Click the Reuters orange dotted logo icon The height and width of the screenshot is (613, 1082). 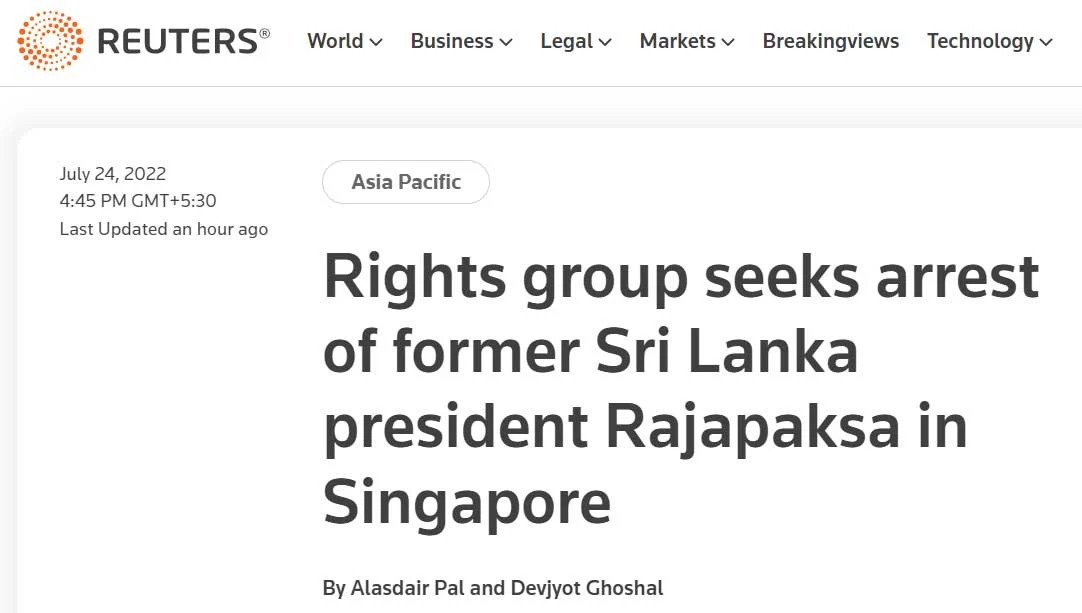(x=50, y=41)
